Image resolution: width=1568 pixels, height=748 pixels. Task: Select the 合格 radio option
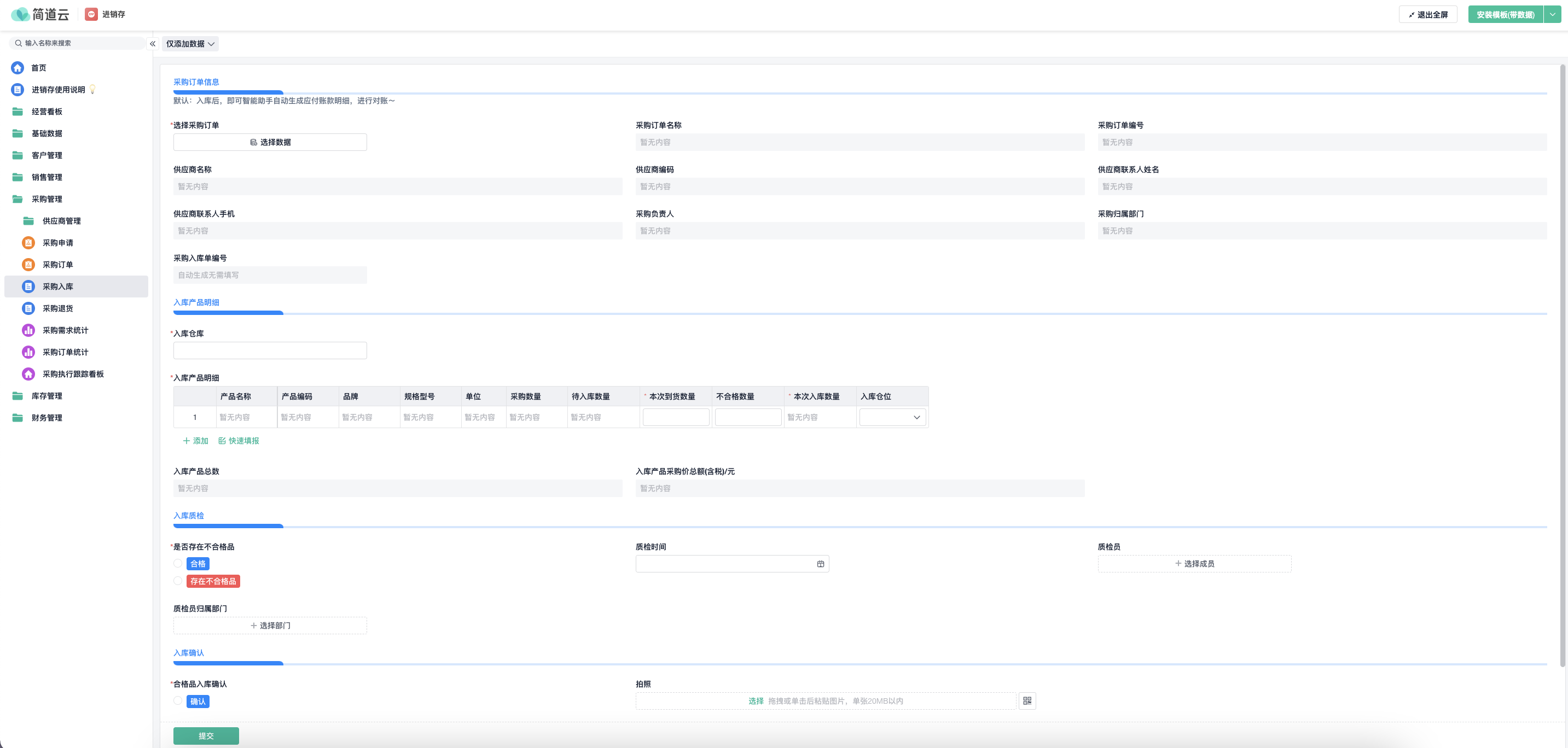[178, 564]
